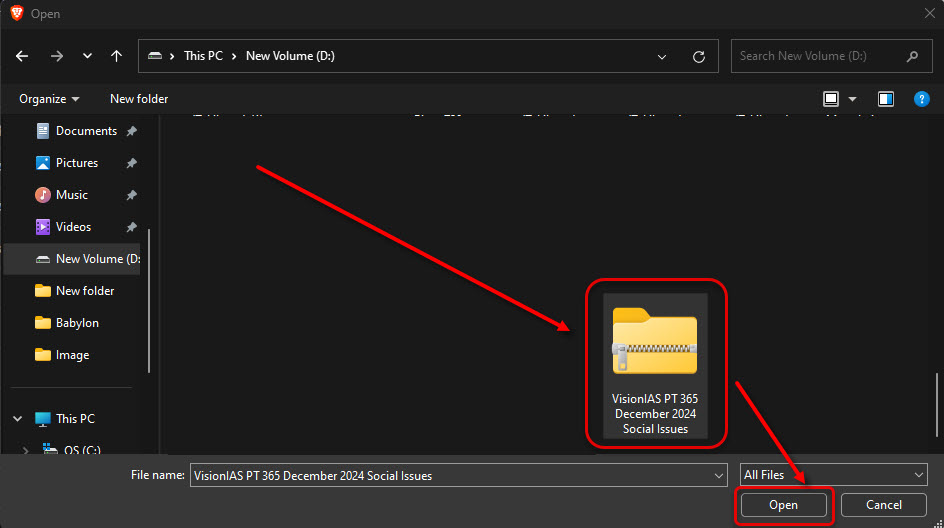Expand the OS (C:) drive node
This screenshot has height=528, width=944.
pos(25,450)
